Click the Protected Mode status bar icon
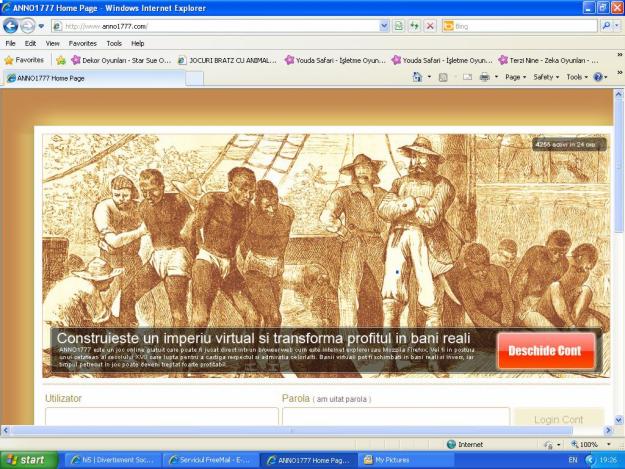625x469 pixels. [549, 444]
